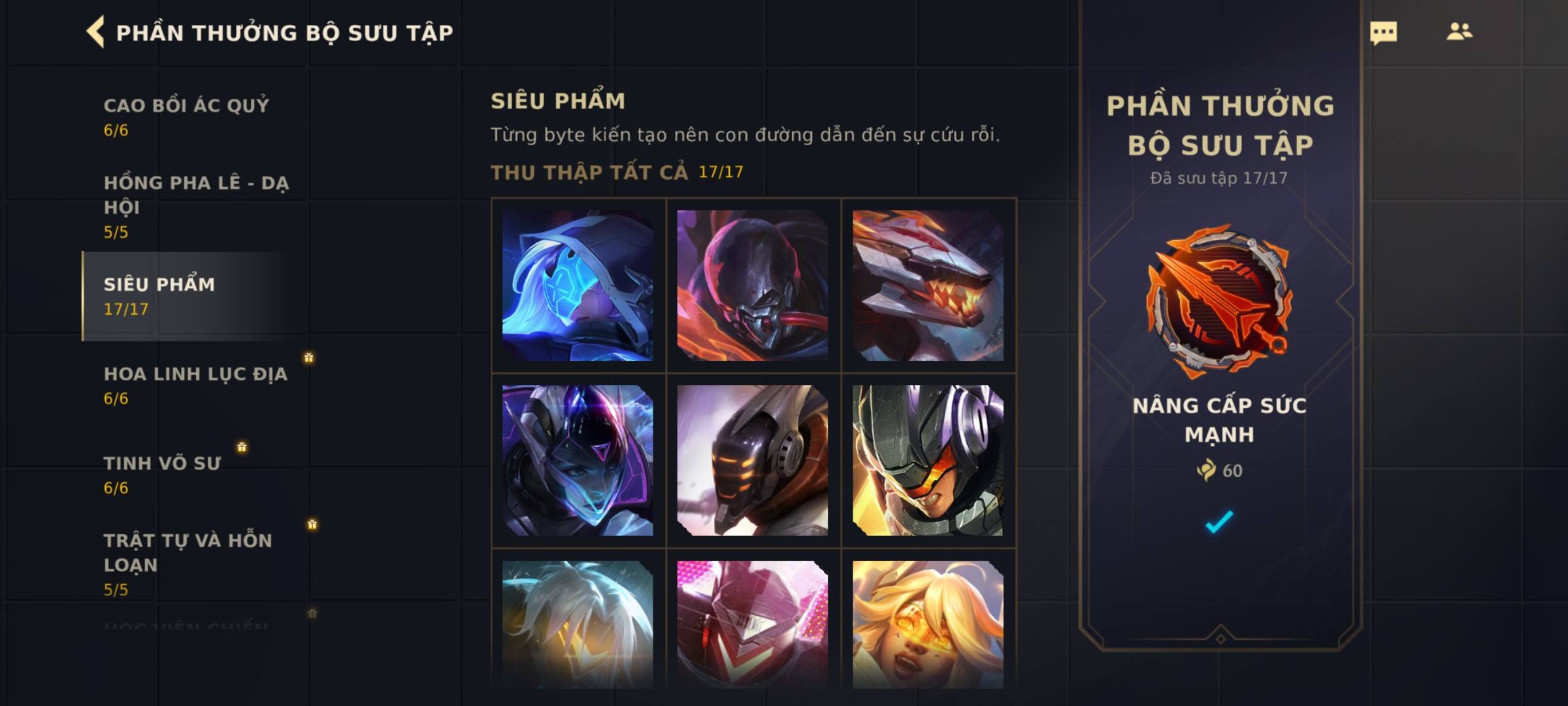Tap the Nâng Cấp Sức Mạnh emblem icon
This screenshot has height=706, width=1568.
(1219, 301)
